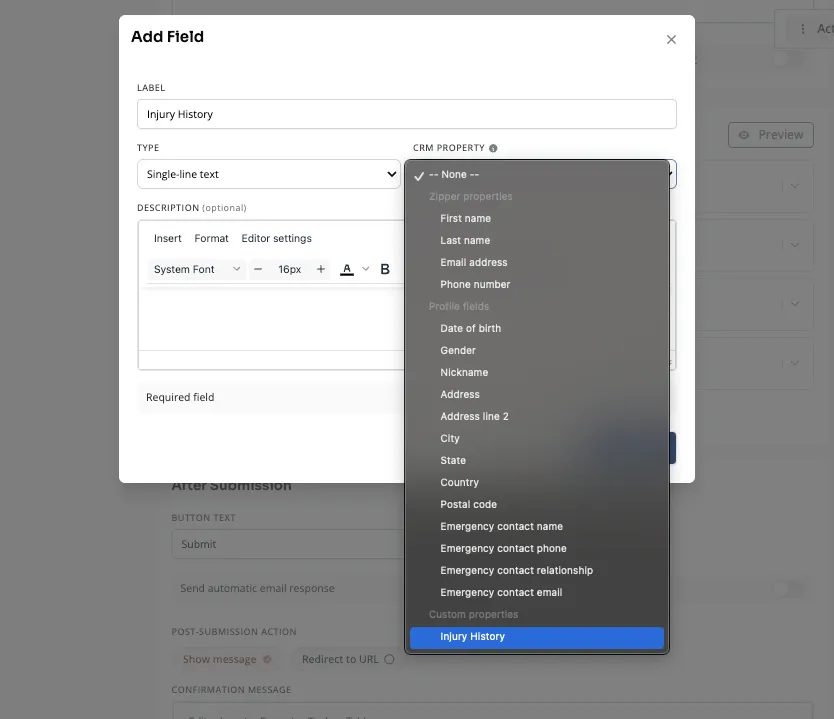Open the System Font dropdown
This screenshot has height=719, width=834.
tap(196, 269)
